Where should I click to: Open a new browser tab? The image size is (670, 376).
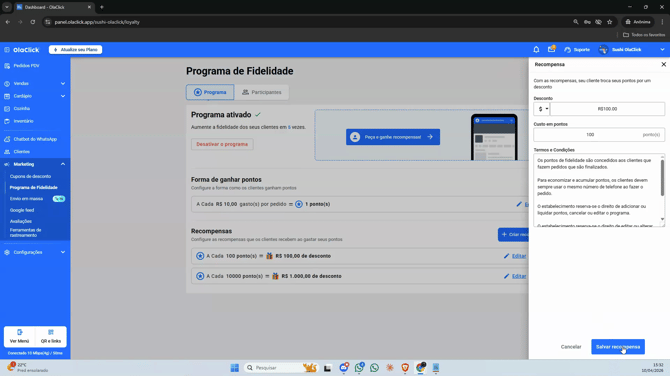pyautogui.click(x=102, y=7)
